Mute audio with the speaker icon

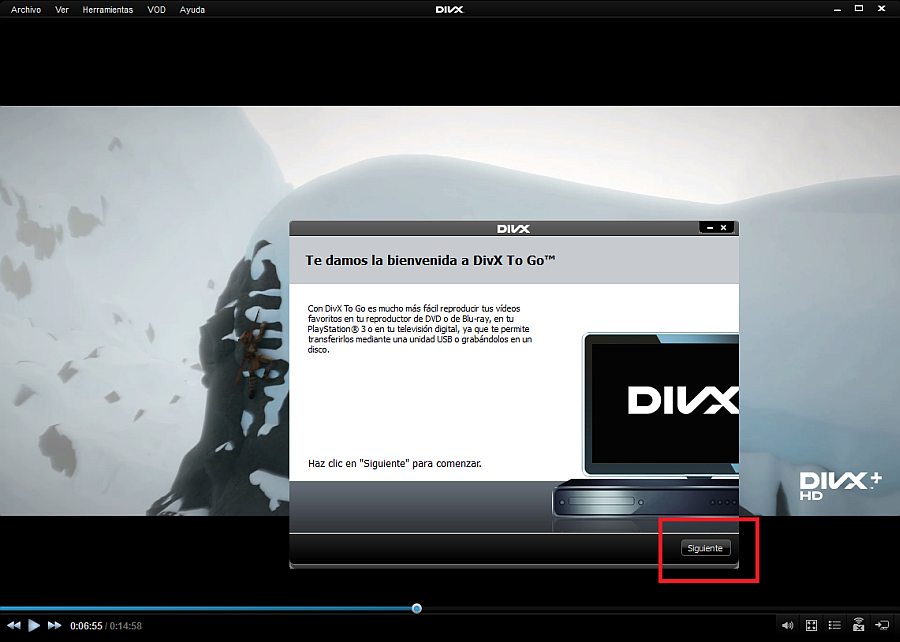pyautogui.click(x=788, y=625)
